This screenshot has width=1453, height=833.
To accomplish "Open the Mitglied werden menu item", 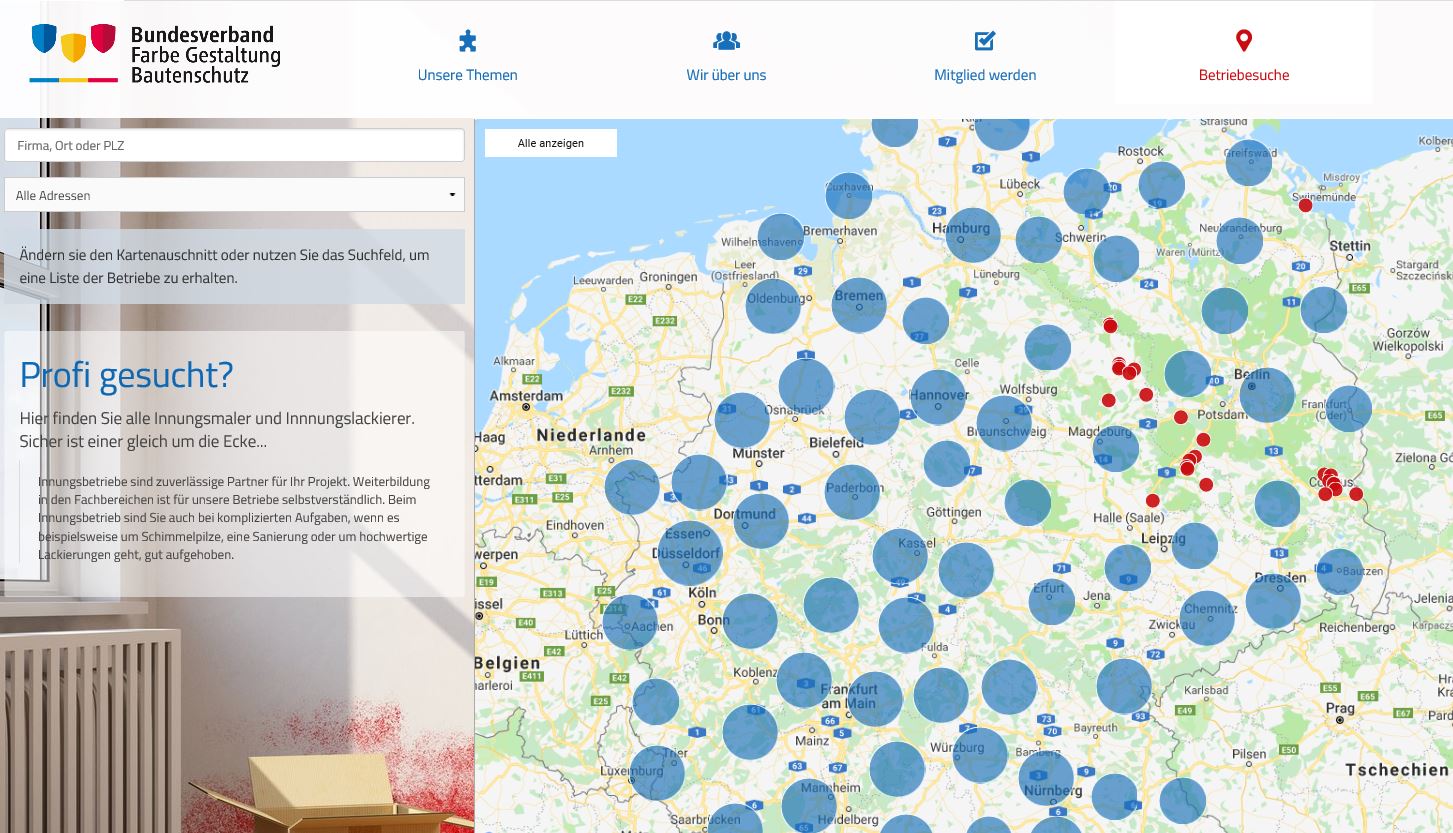I will coord(985,56).
